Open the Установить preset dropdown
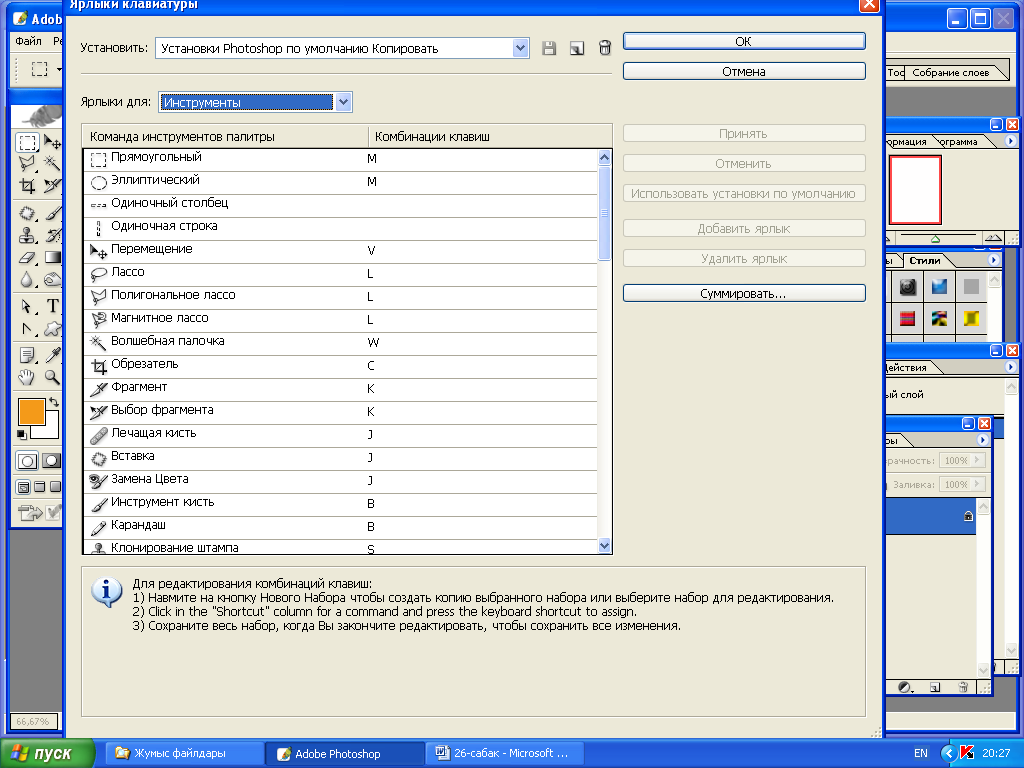This screenshot has width=1024, height=768. [x=520, y=48]
